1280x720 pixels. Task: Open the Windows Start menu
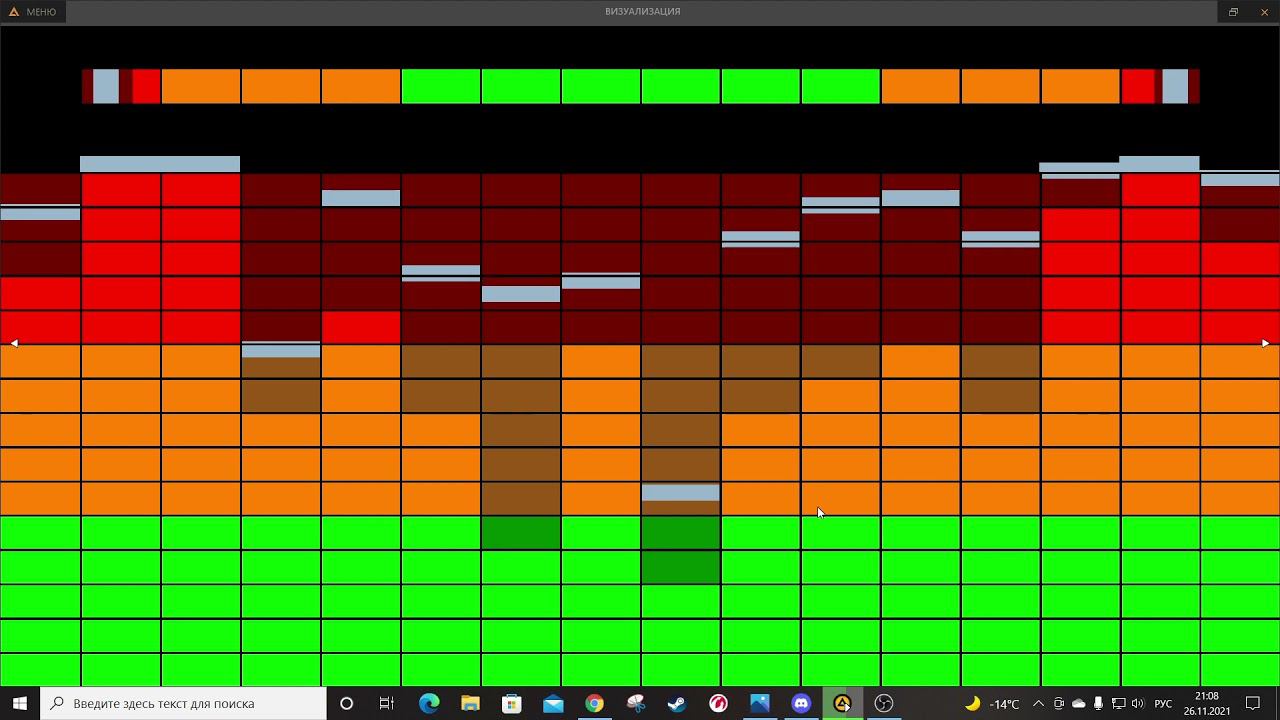[20, 703]
